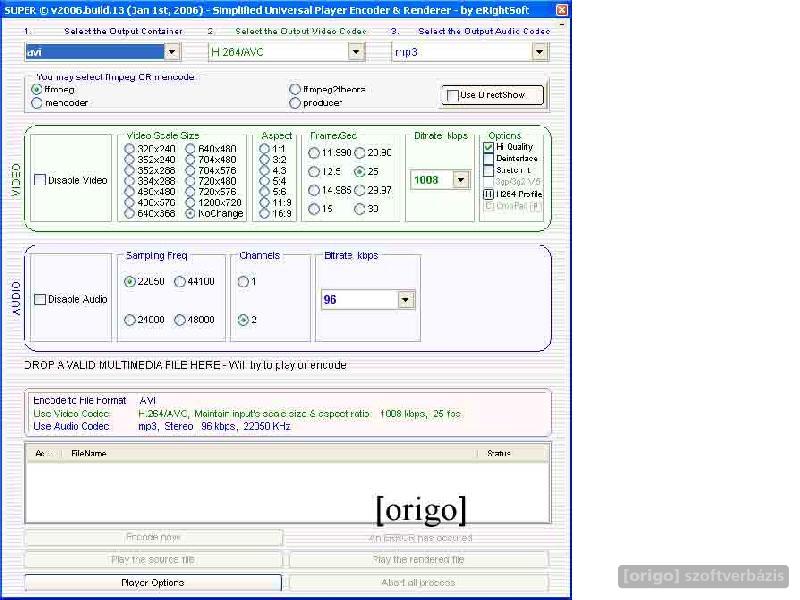Enable the Stretch It option checkbox
The height and width of the screenshot is (600, 800).
[x=488, y=170]
